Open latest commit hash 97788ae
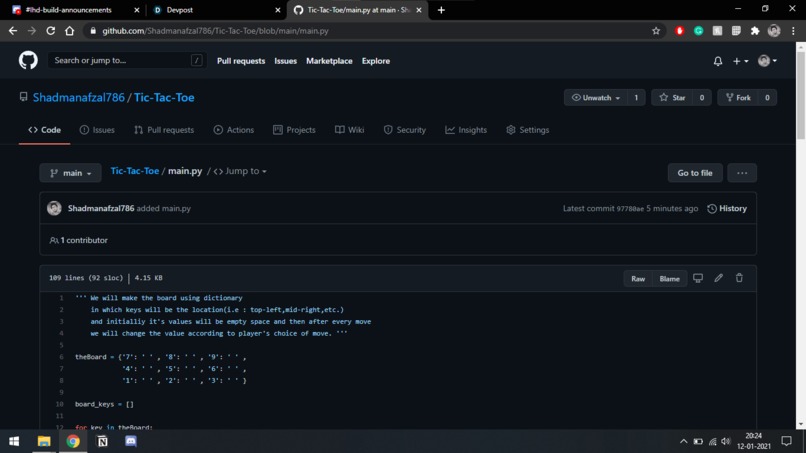Image resolution: width=806 pixels, height=453 pixels. pos(630,209)
